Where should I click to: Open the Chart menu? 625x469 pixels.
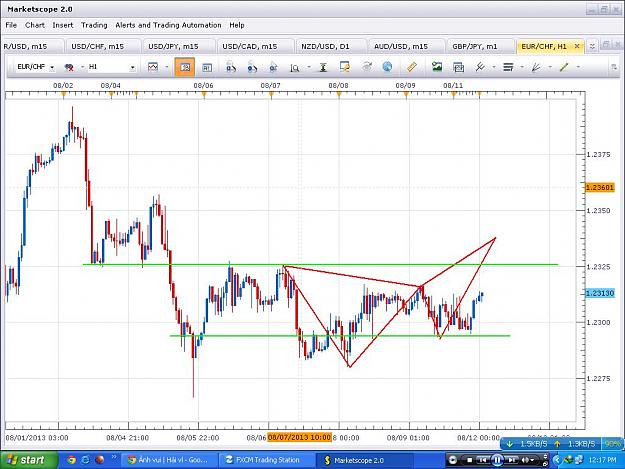point(35,25)
